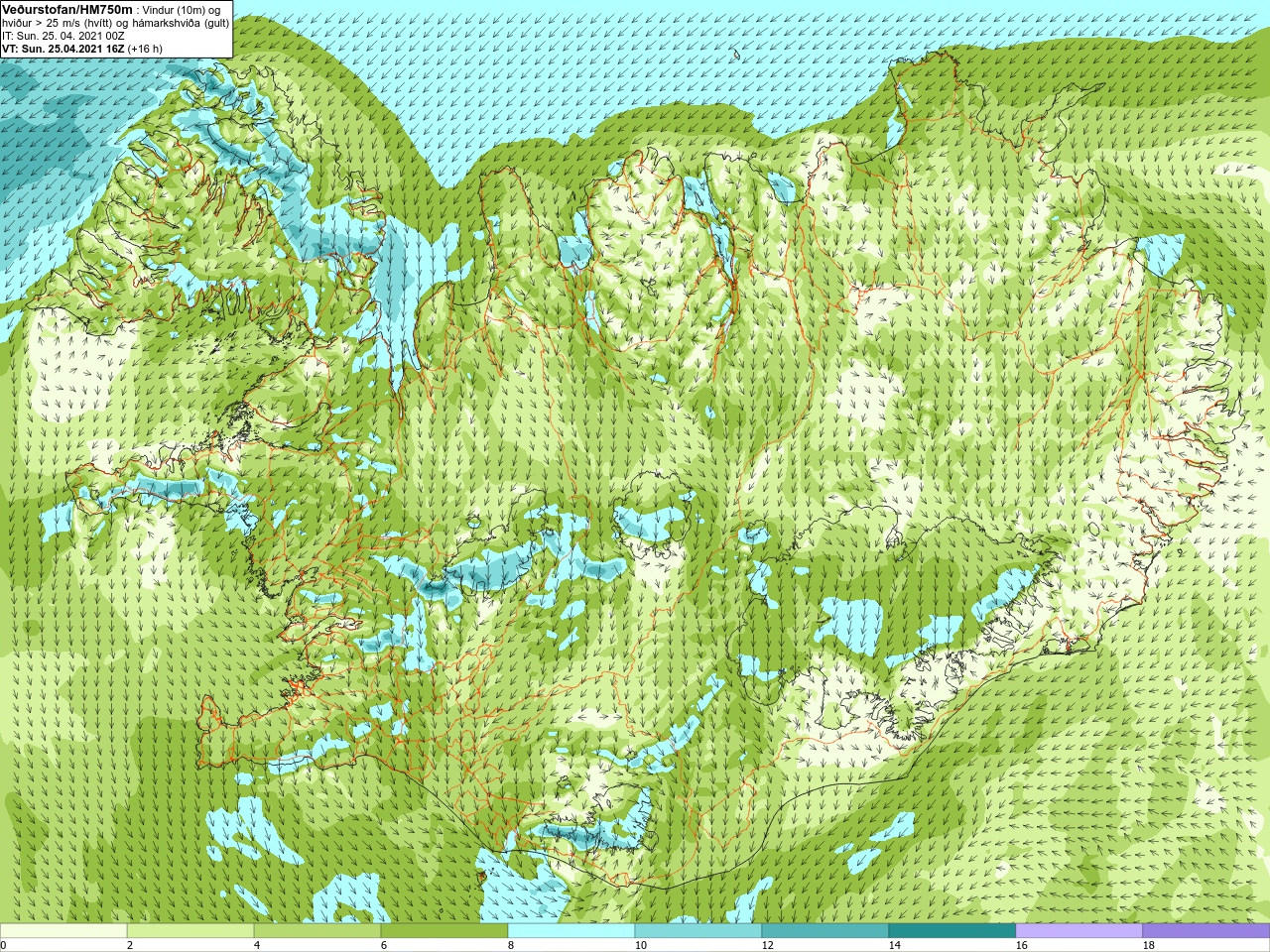Click the light cyan 8–10 m/s legend swatch
Image resolution: width=1270 pixels, height=952 pixels.
[x=571, y=931]
